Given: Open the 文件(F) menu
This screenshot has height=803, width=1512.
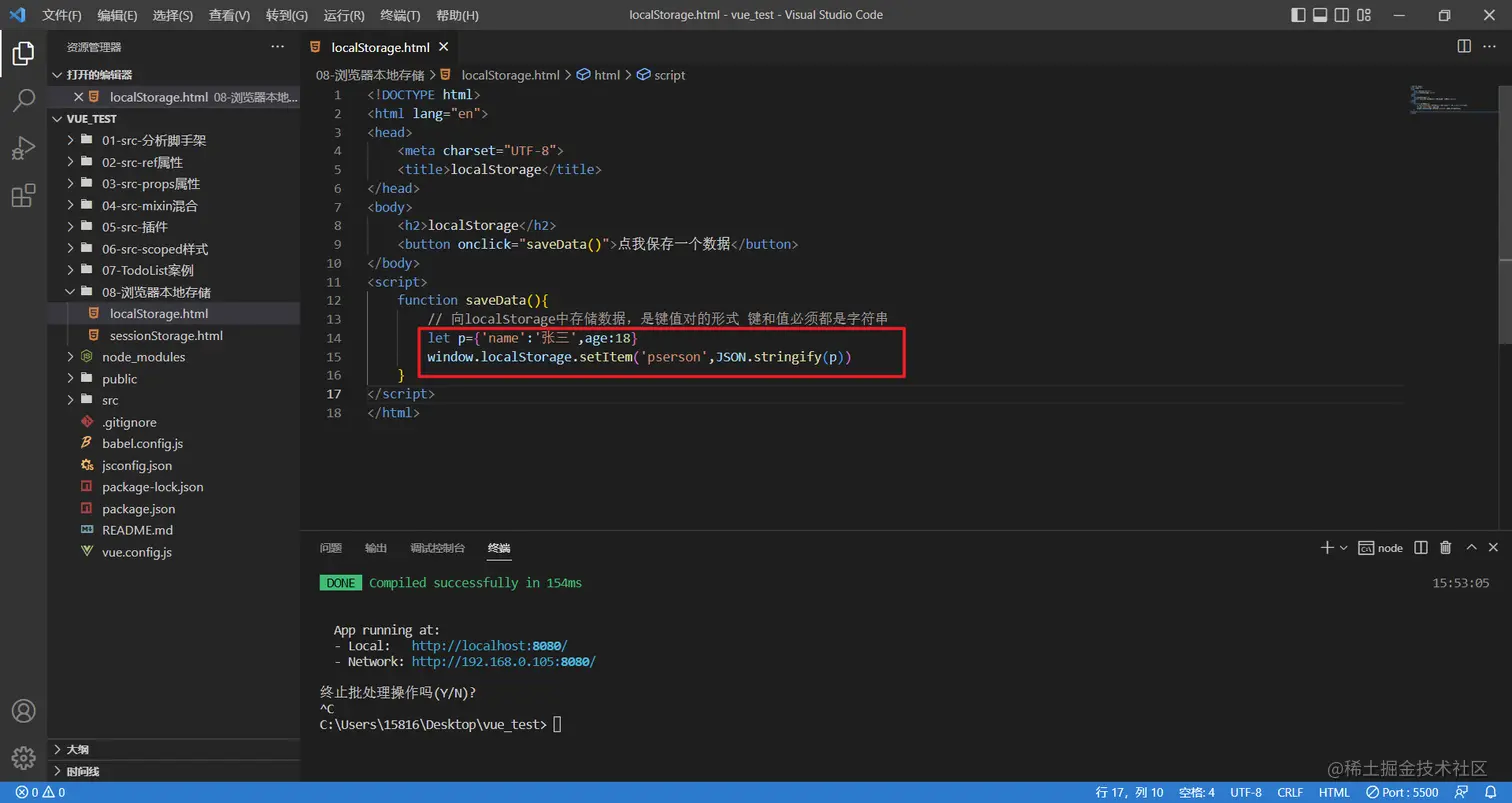Looking at the screenshot, I should [x=62, y=15].
